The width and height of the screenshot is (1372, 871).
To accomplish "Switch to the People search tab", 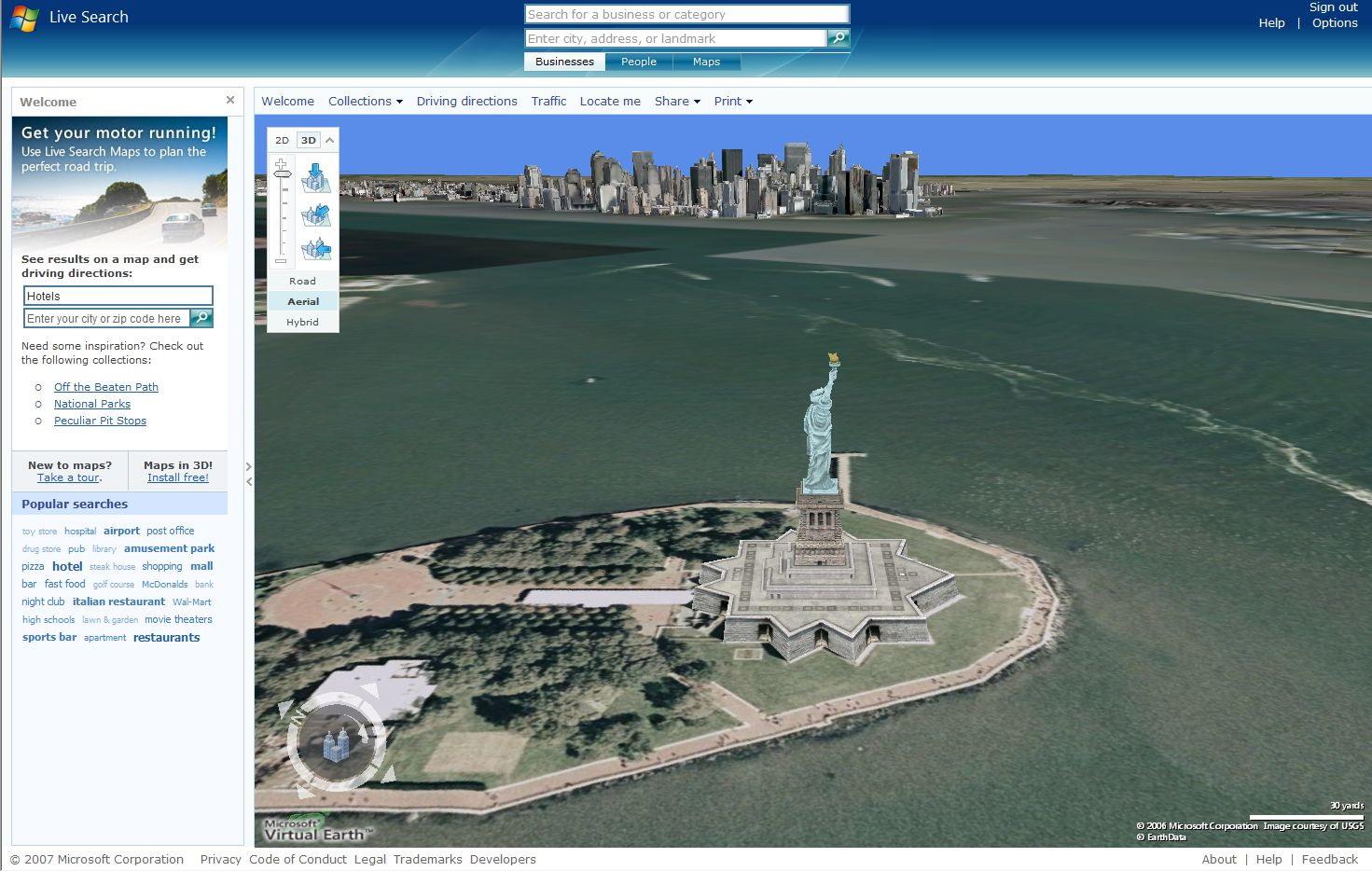I will click(x=639, y=62).
